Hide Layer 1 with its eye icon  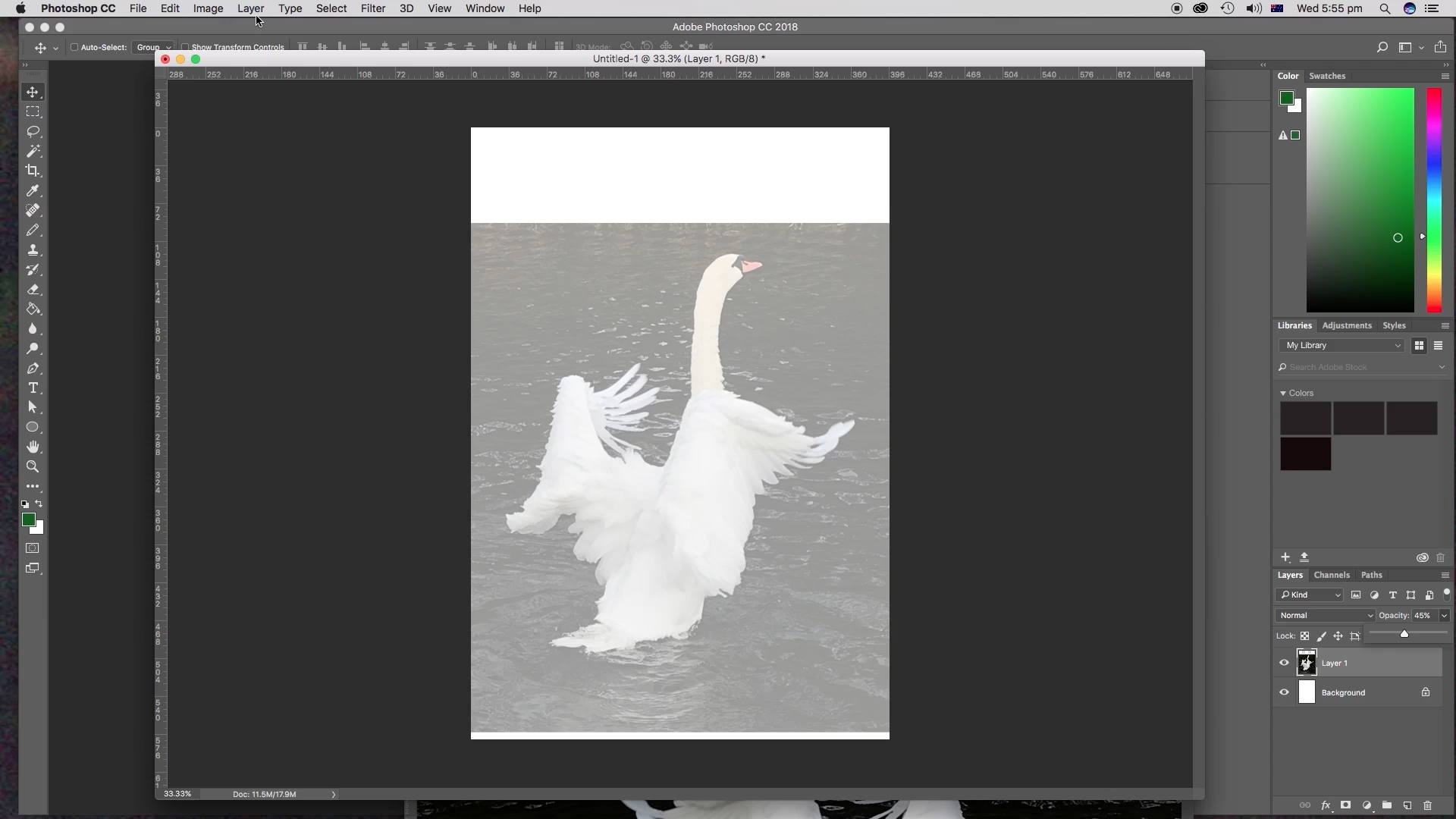coord(1284,663)
